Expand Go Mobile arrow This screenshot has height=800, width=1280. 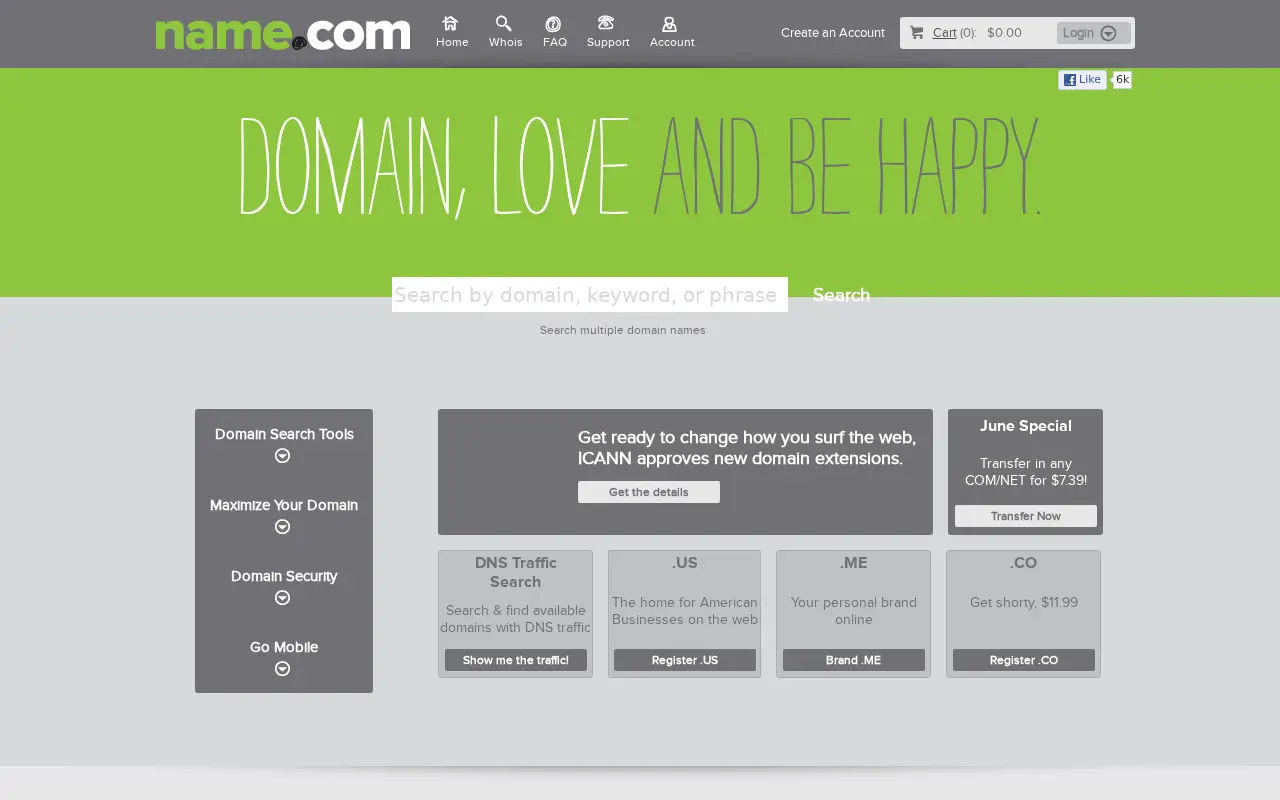[283, 669]
